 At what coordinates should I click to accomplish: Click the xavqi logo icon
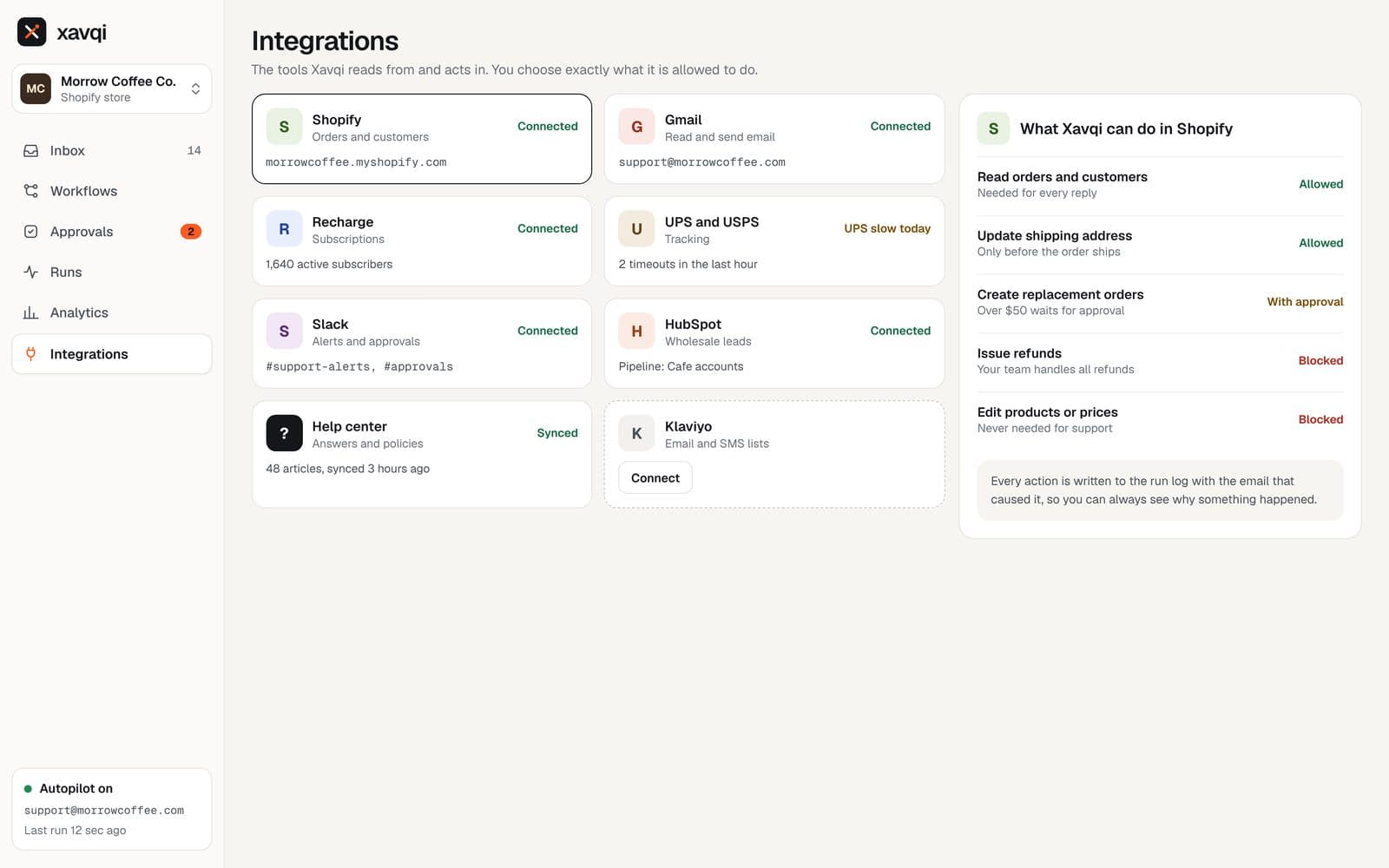point(32,32)
